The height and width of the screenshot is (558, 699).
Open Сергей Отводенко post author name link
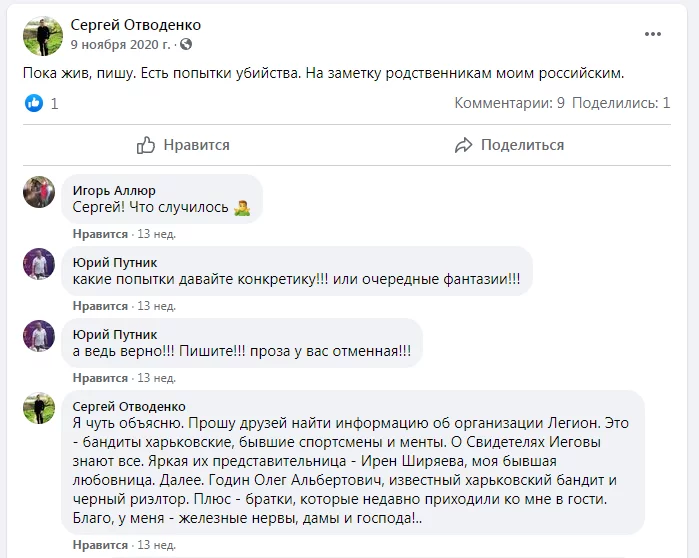click(135, 24)
